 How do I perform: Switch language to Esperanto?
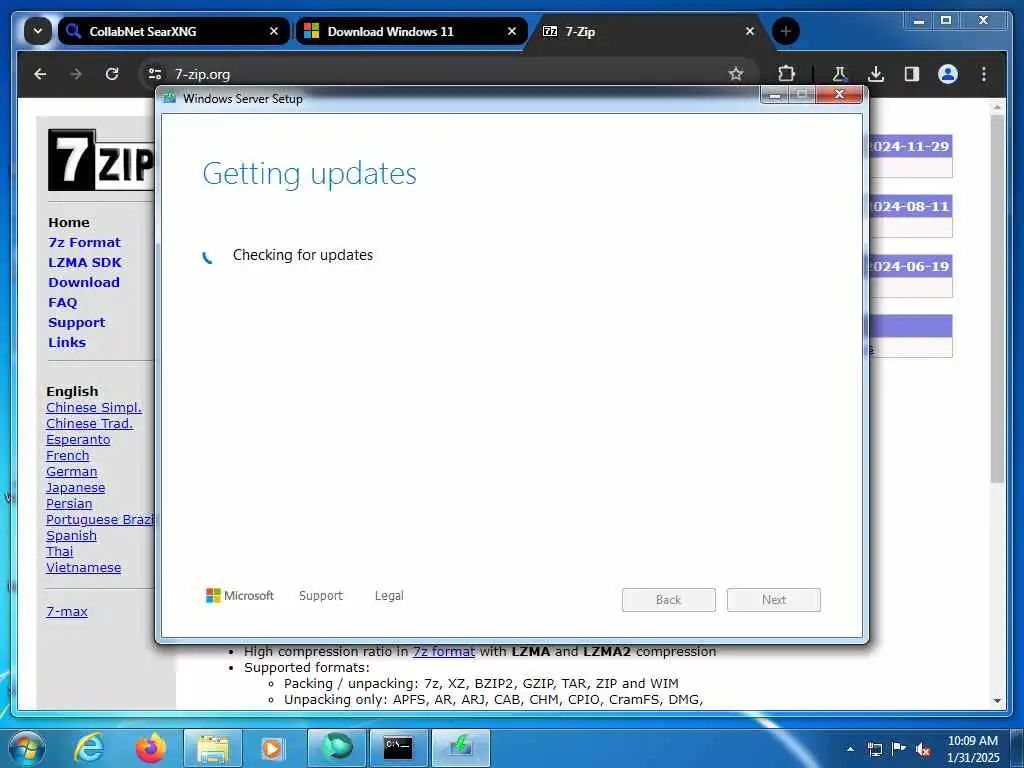tap(78, 440)
